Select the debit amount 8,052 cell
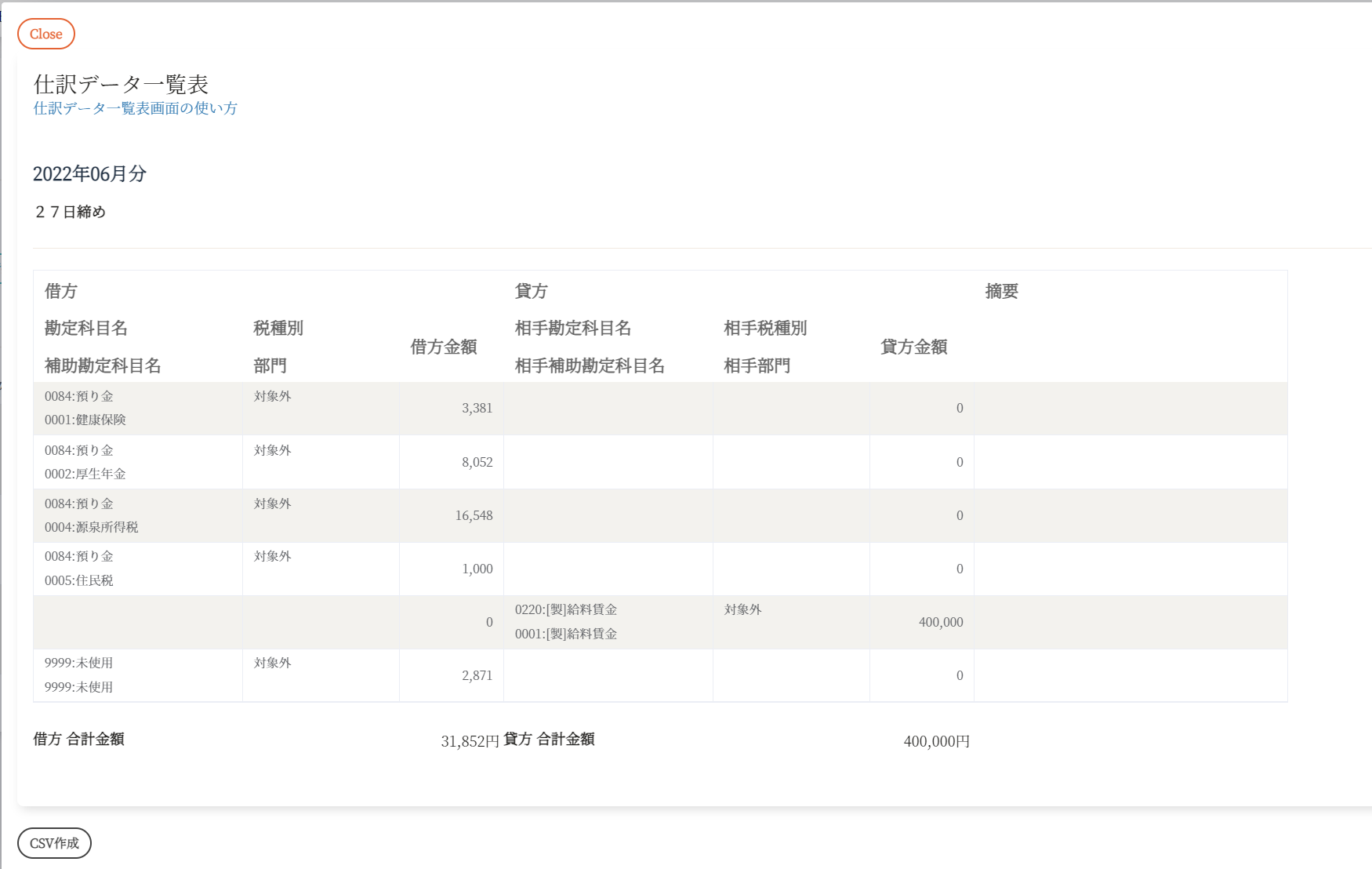This screenshot has height=869, width=1372. tap(477, 462)
